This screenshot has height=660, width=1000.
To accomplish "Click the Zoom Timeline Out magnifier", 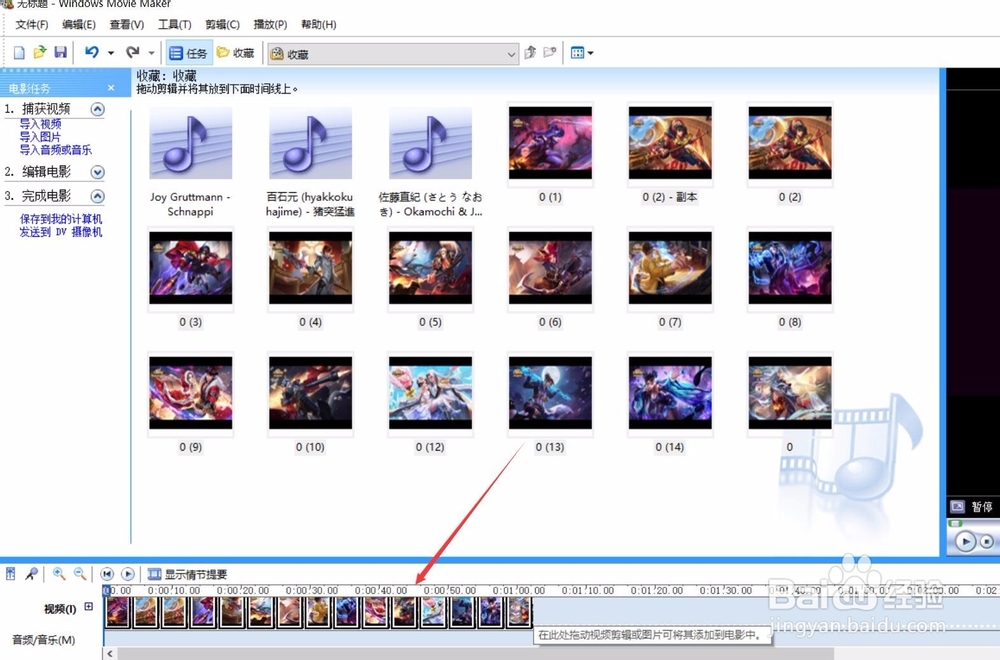I will pos(80,574).
